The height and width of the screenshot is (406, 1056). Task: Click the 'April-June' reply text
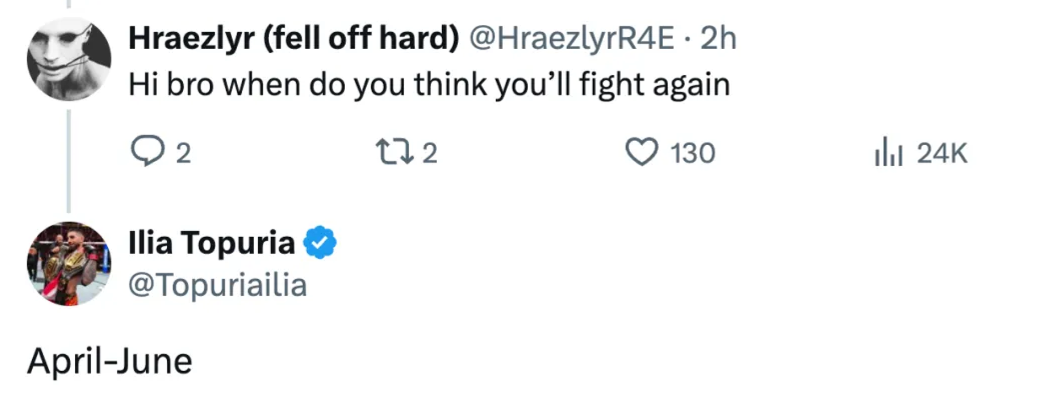click(109, 361)
